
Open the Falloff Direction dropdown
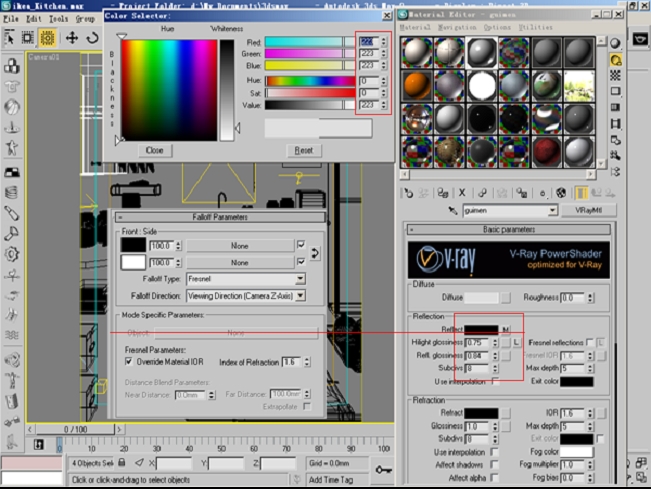[300, 296]
